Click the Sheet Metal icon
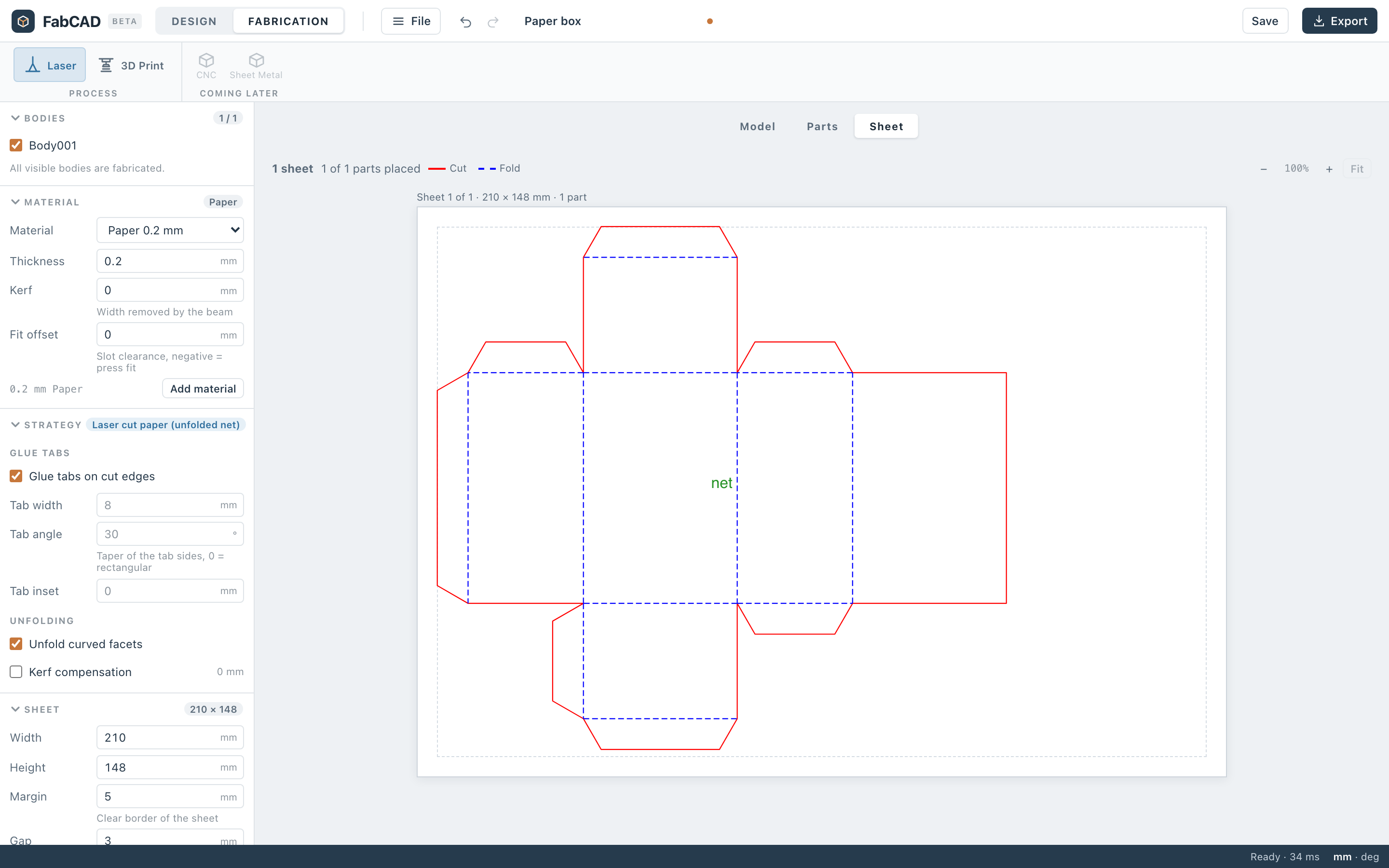The height and width of the screenshot is (868, 1389). pos(256,60)
